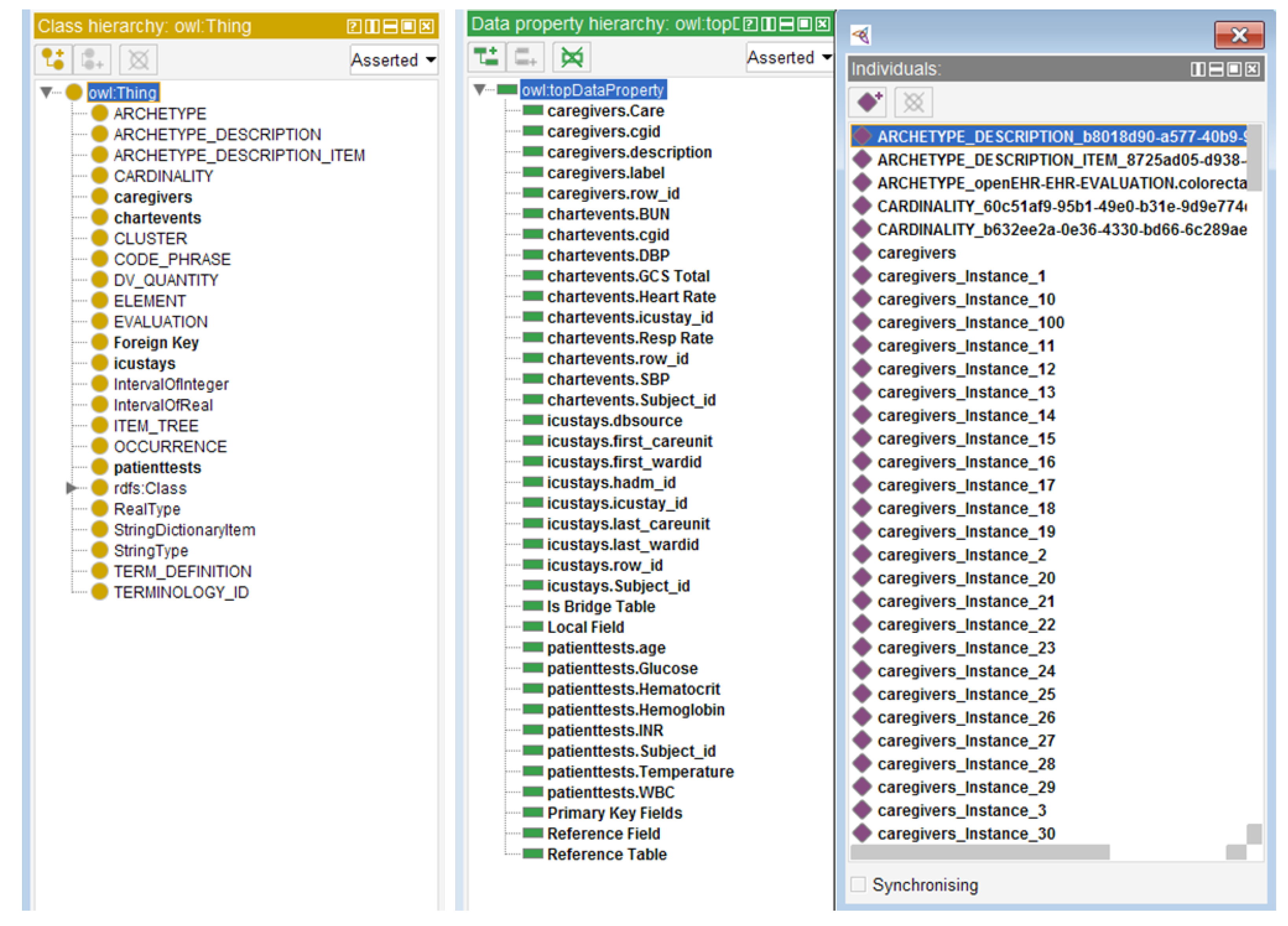This screenshot has height=926, width=1288.
Task: Click the delete individual icon in the Individuals panel
Action: tap(913, 102)
